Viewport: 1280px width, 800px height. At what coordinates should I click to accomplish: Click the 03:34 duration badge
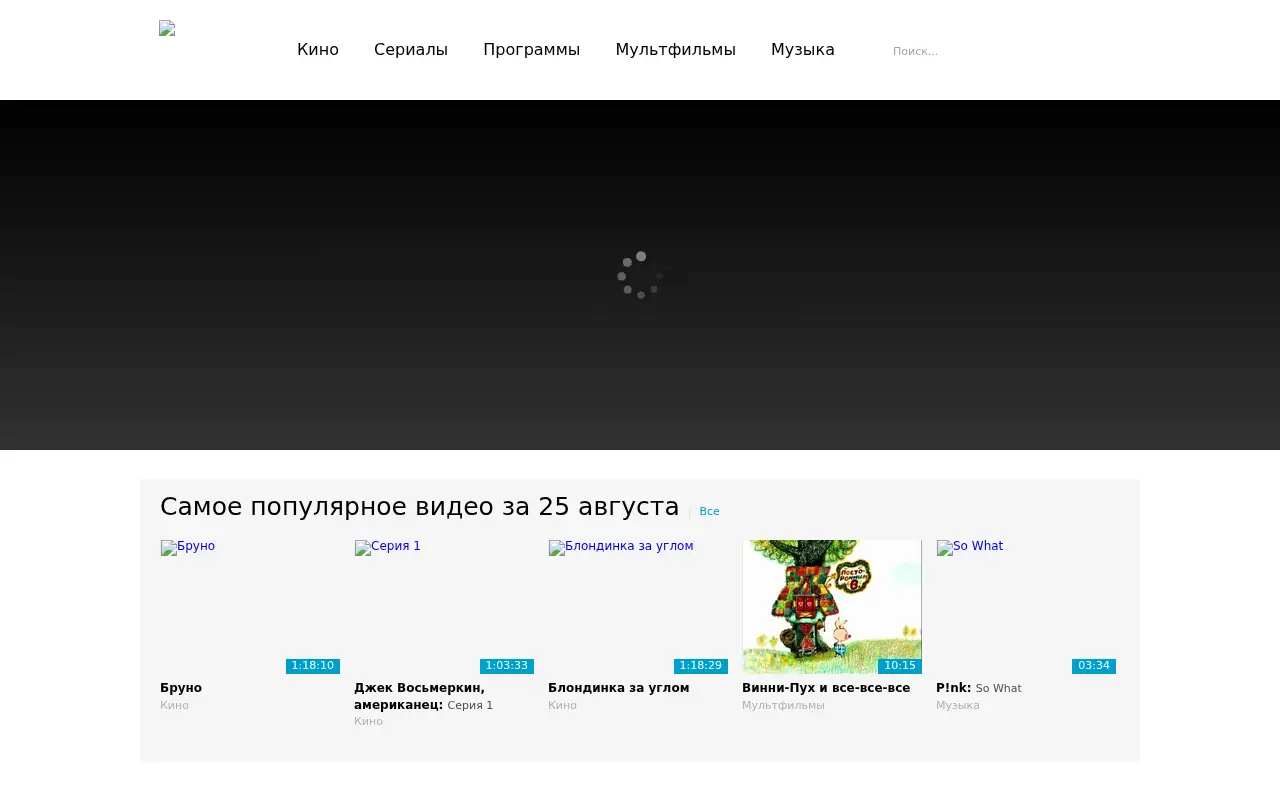(x=1094, y=666)
